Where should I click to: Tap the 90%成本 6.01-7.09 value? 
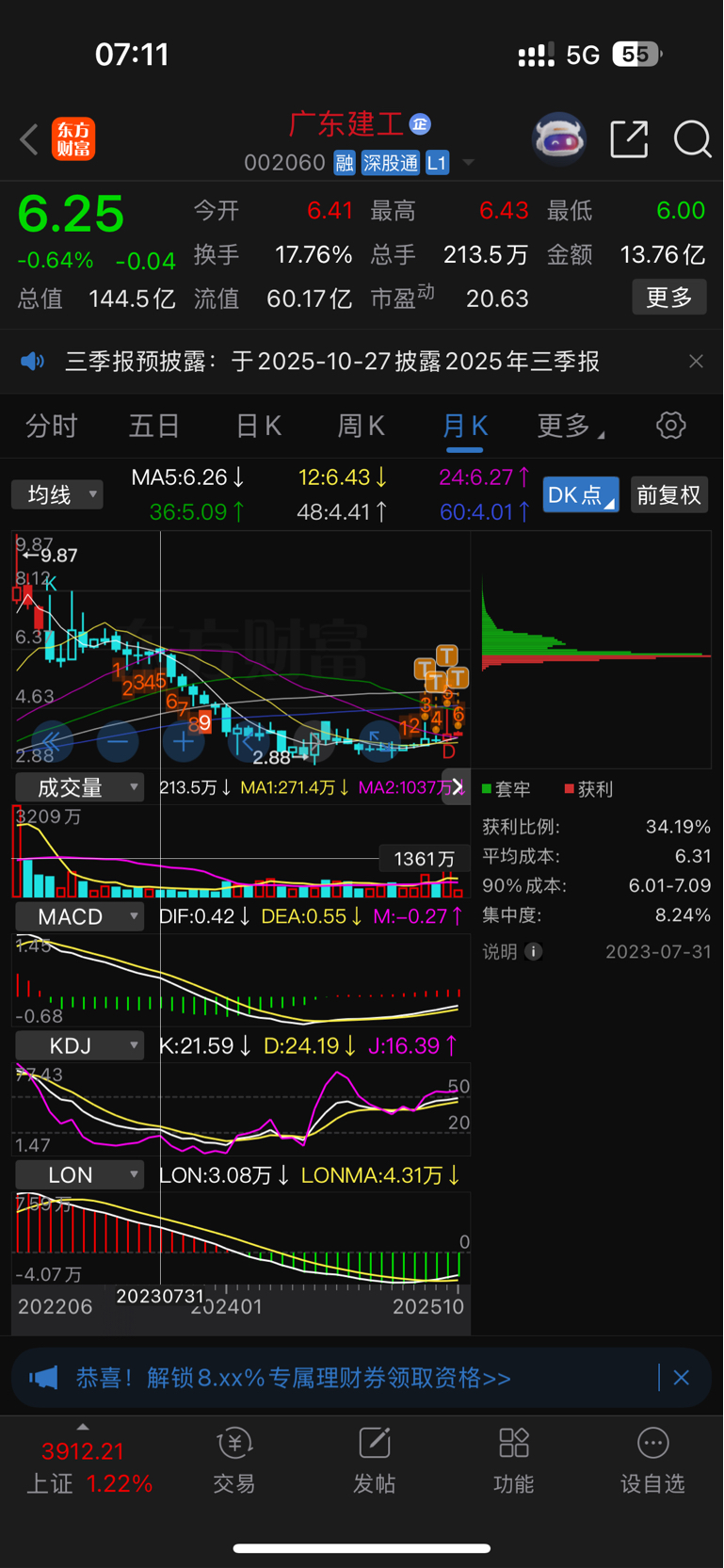[x=669, y=885]
